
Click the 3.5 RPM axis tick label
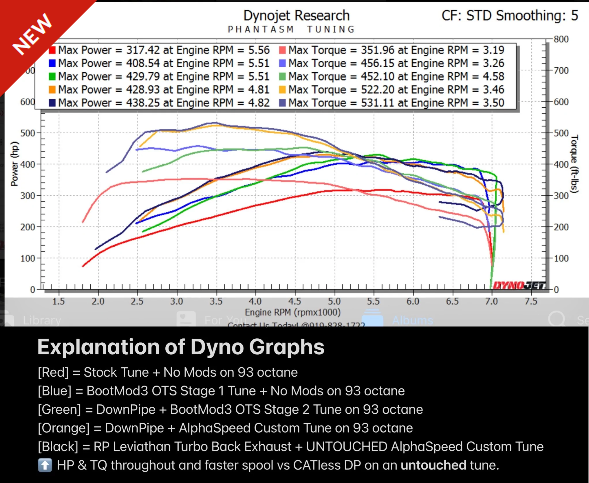click(x=216, y=302)
